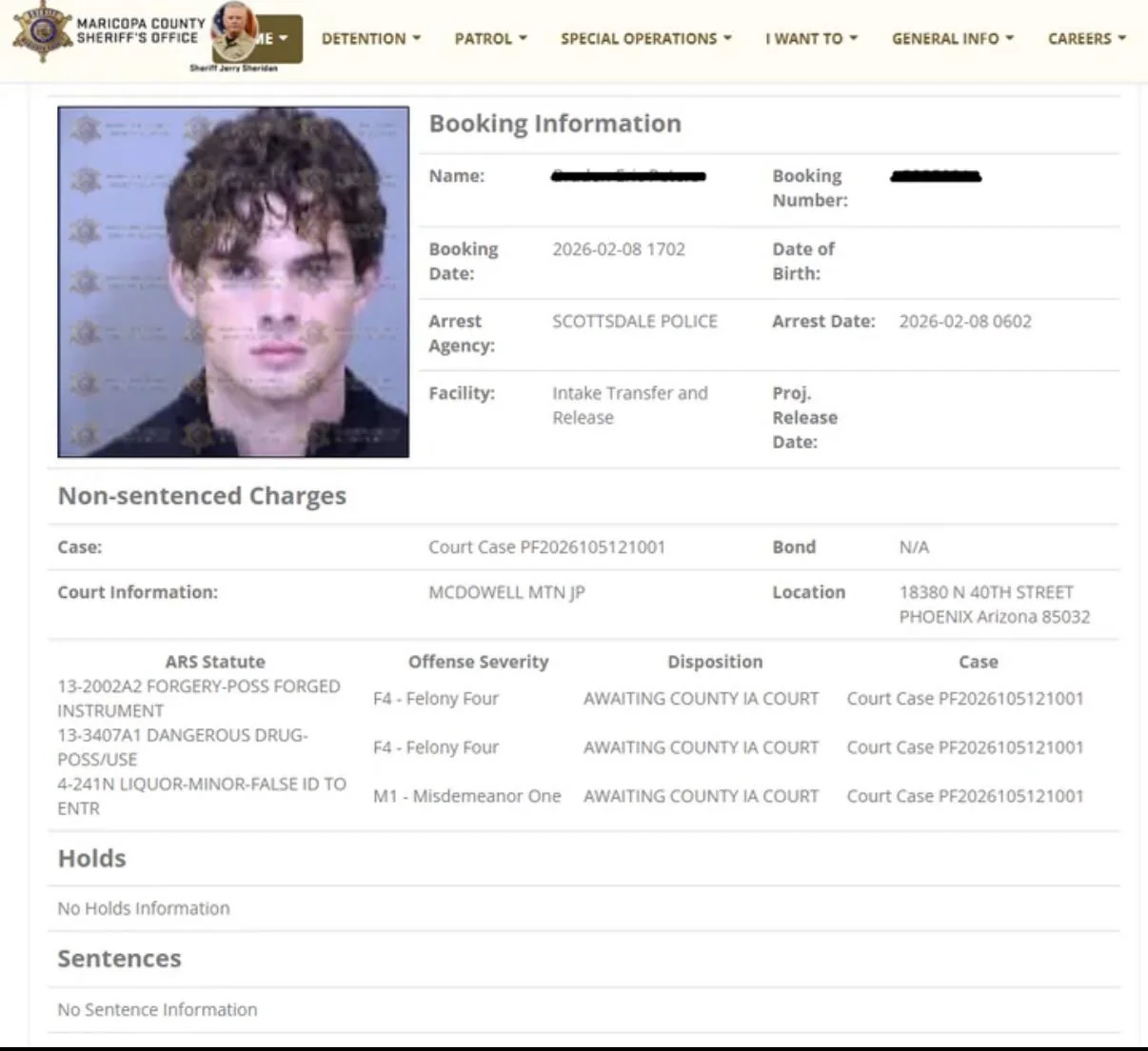
Task: Click the Home menu button behind the sheriff photo
Action: click(280, 39)
